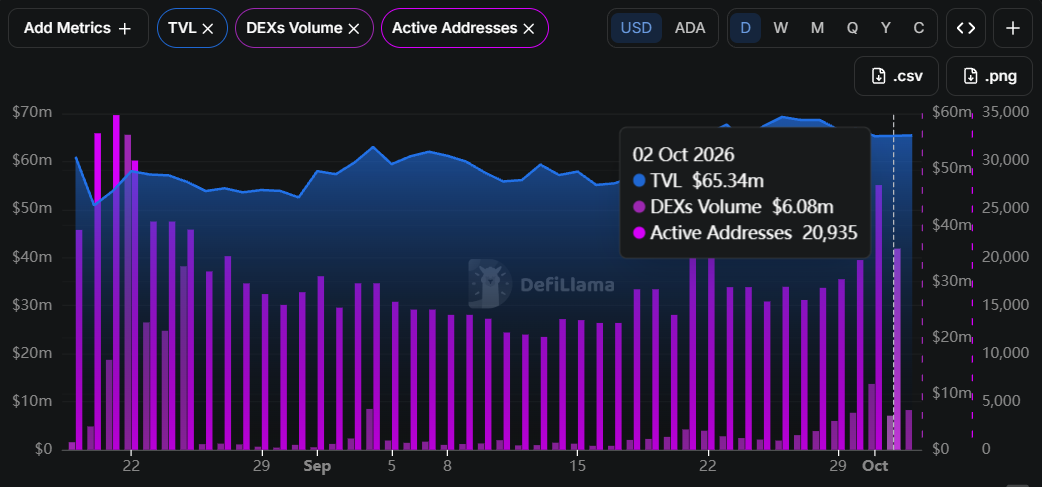Open the embed code icon button

coord(966,28)
